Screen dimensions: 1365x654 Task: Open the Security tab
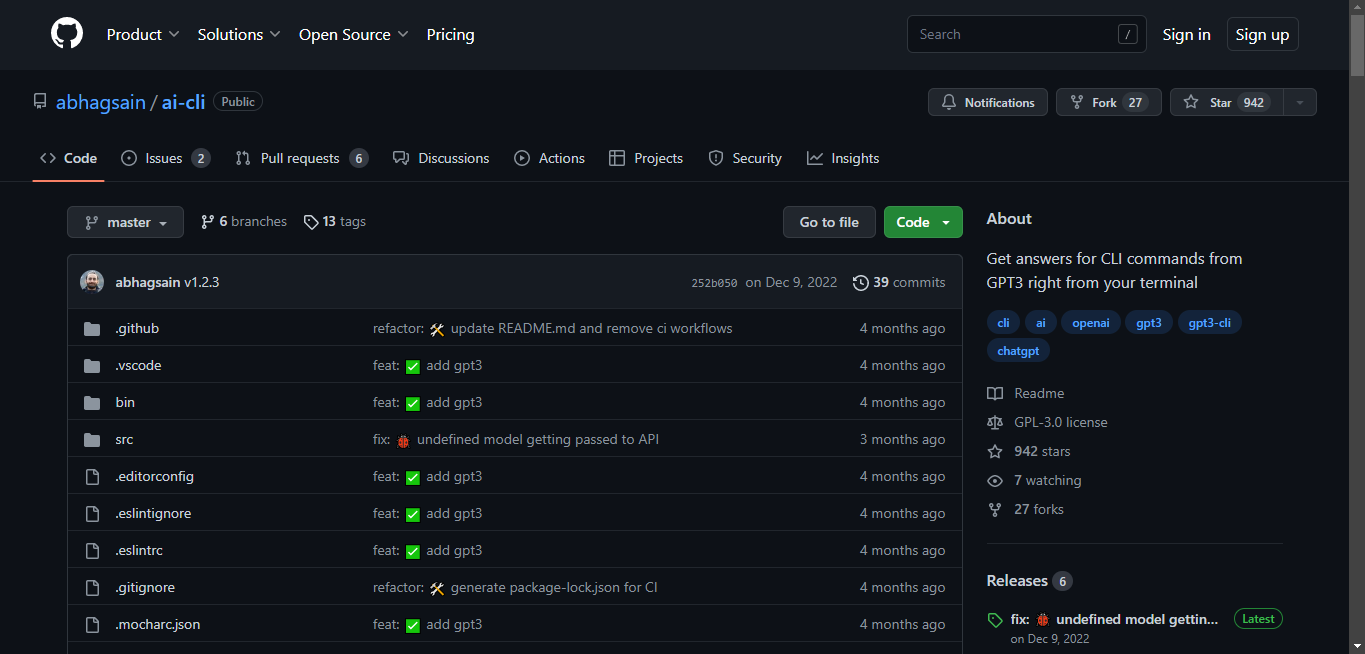click(745, 158)
